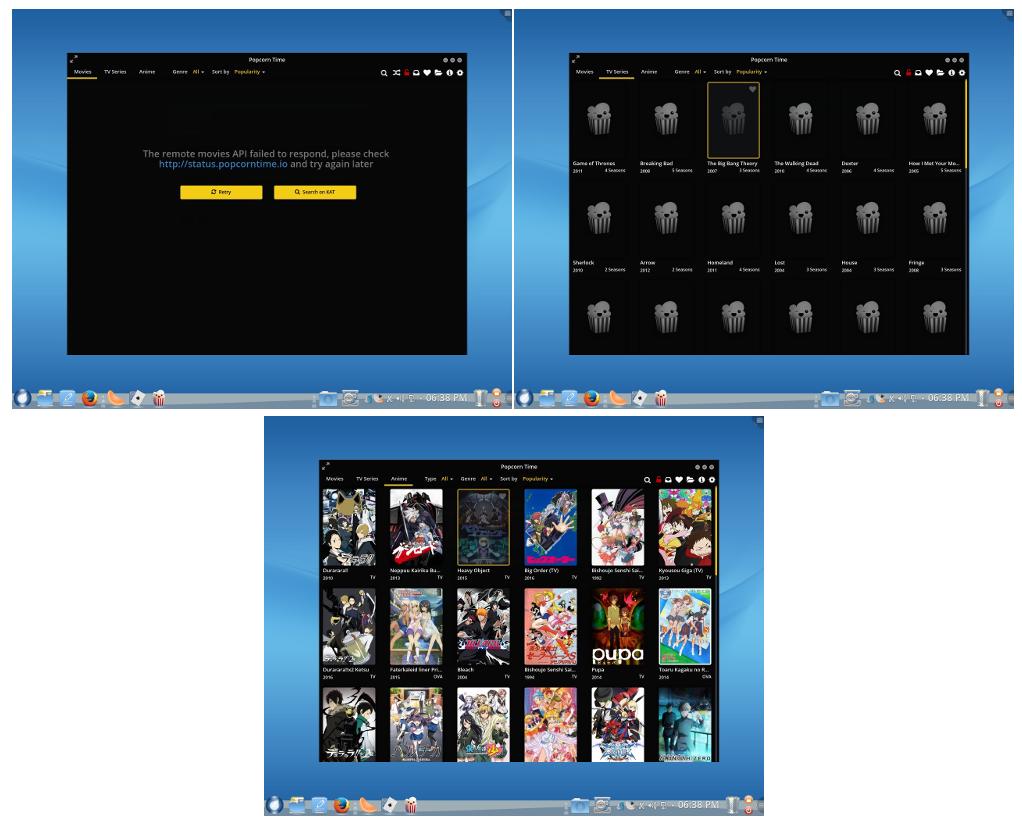Open search in the TV Series window

point(898,73)
